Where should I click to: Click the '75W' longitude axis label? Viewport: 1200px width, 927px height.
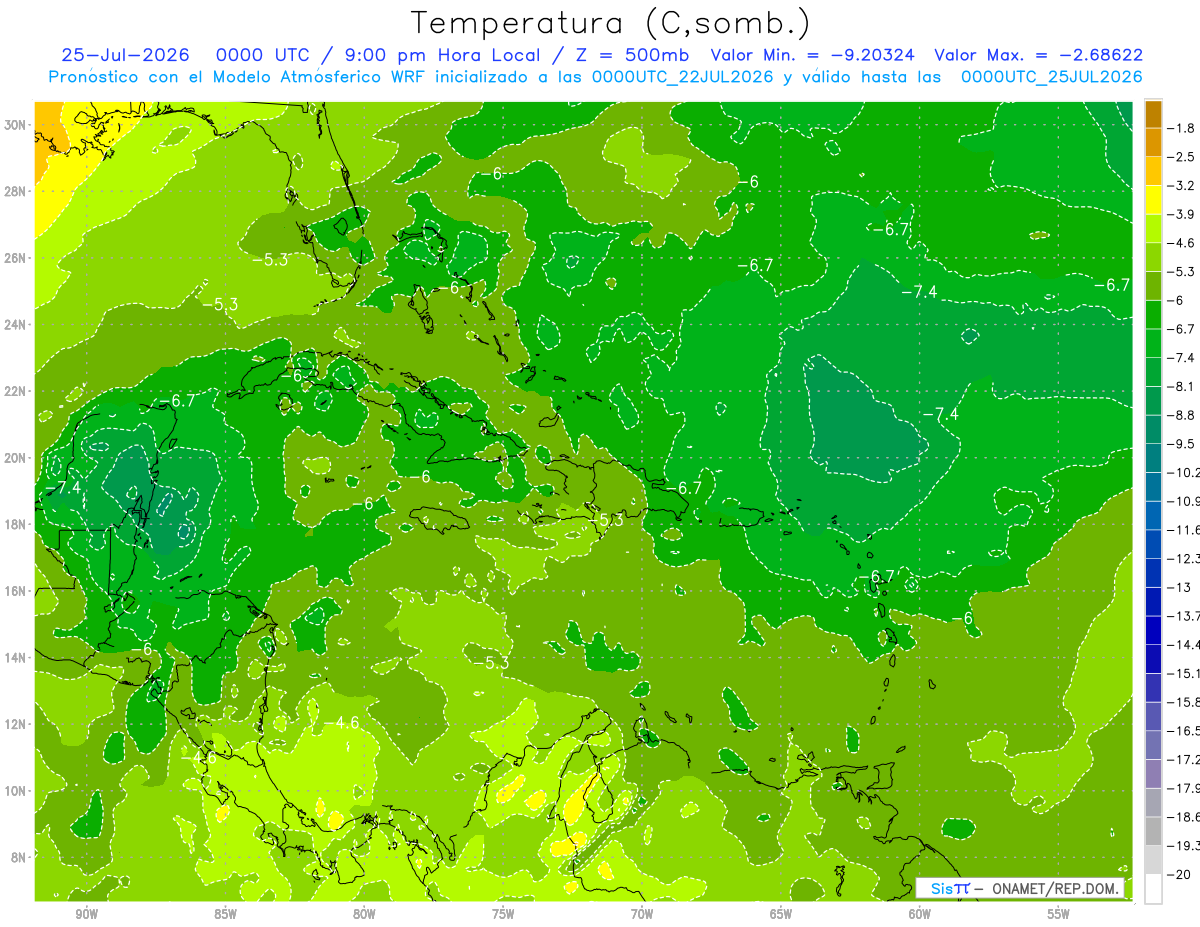pos(503,914)
